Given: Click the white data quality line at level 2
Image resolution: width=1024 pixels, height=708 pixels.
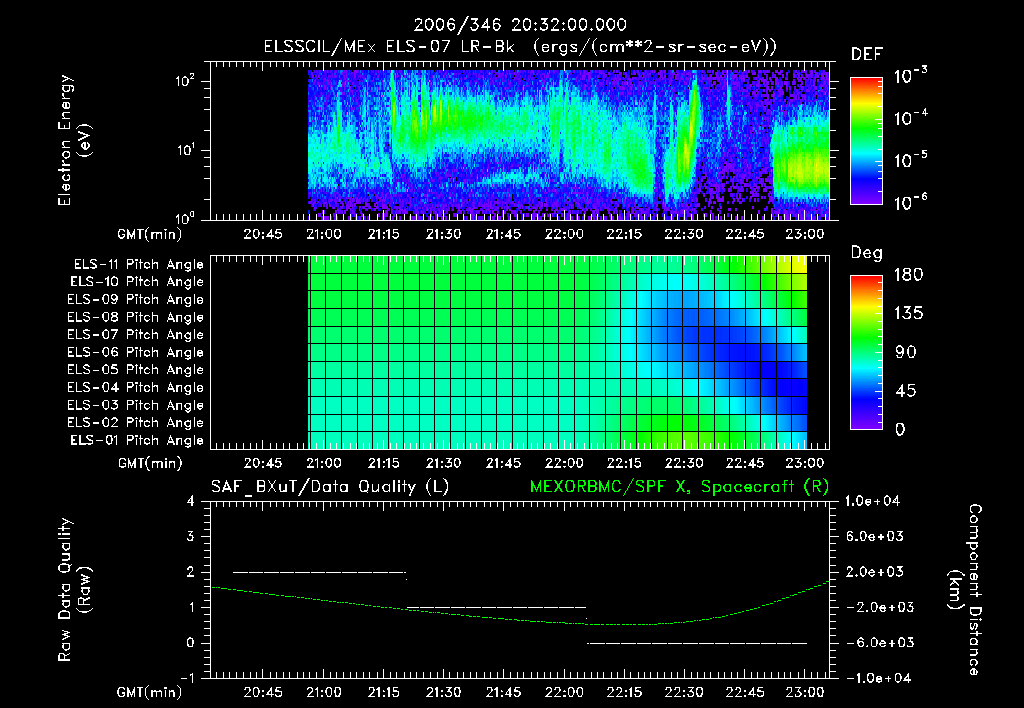Looking at the screenshot, I should tap(319, 573).
